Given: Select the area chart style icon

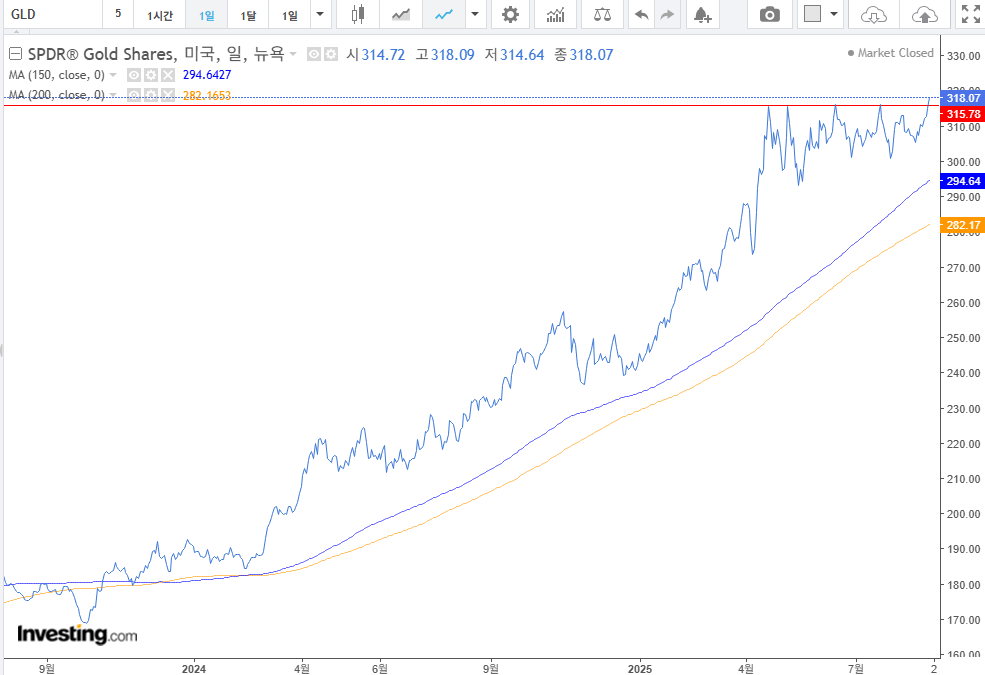Looking at the screenshot, I should click(x=401, y=14).
